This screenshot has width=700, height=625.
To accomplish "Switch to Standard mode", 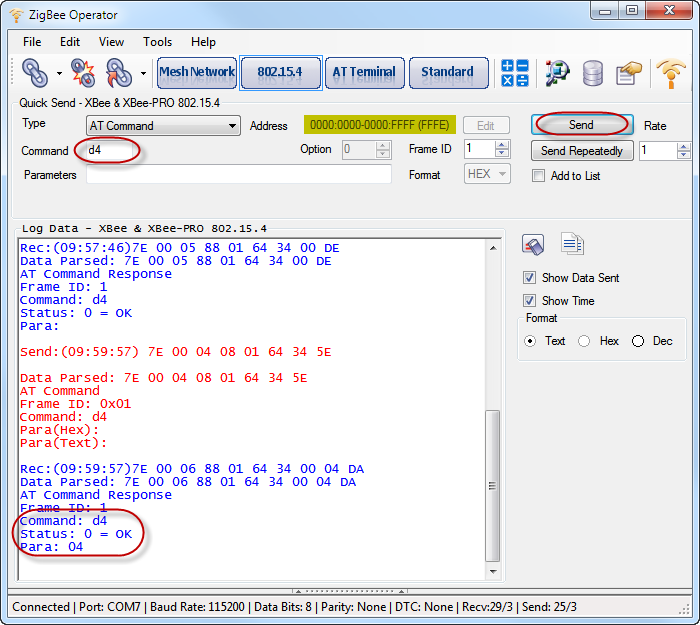I will [448, 72].
